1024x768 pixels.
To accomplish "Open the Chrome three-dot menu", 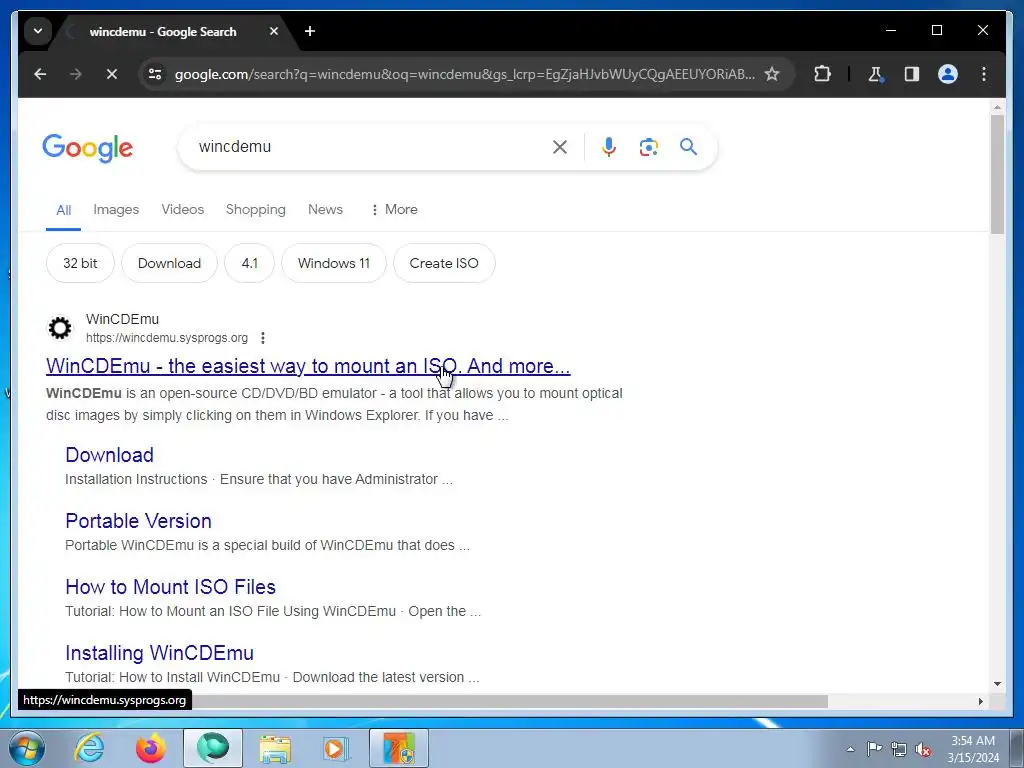I will [984, 74].
